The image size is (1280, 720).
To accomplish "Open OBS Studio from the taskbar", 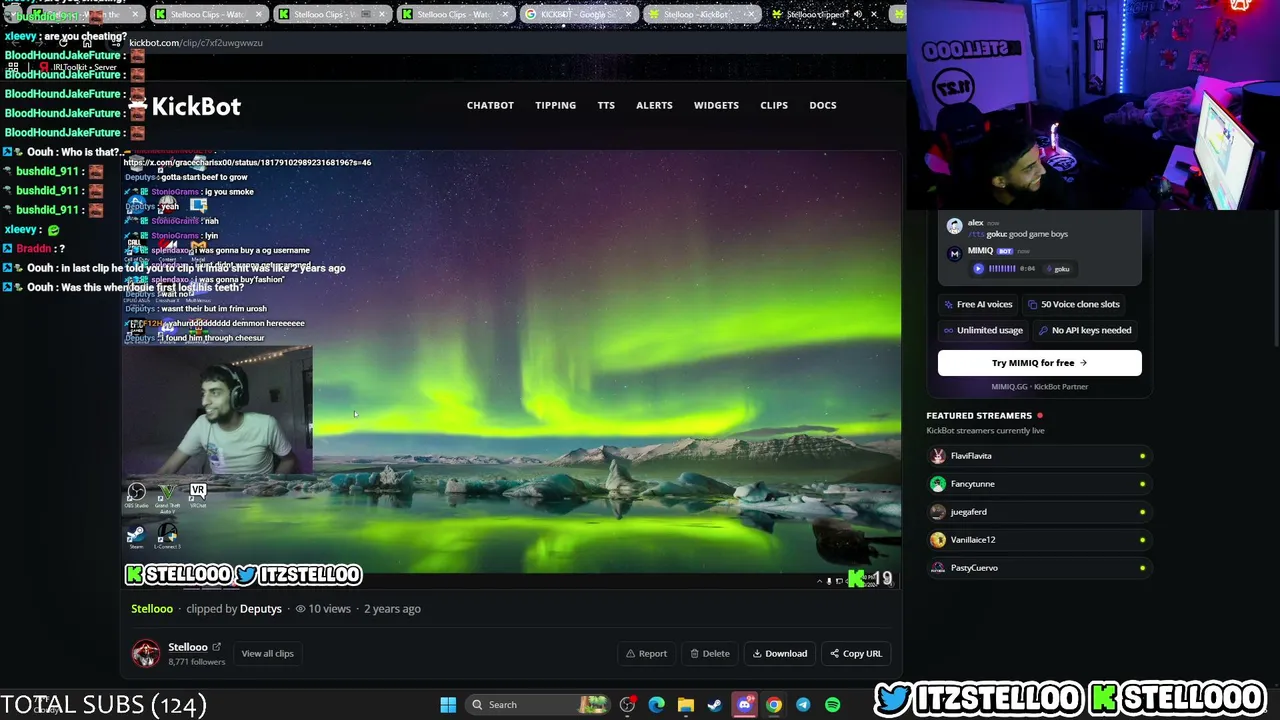I will pos(627,705).
